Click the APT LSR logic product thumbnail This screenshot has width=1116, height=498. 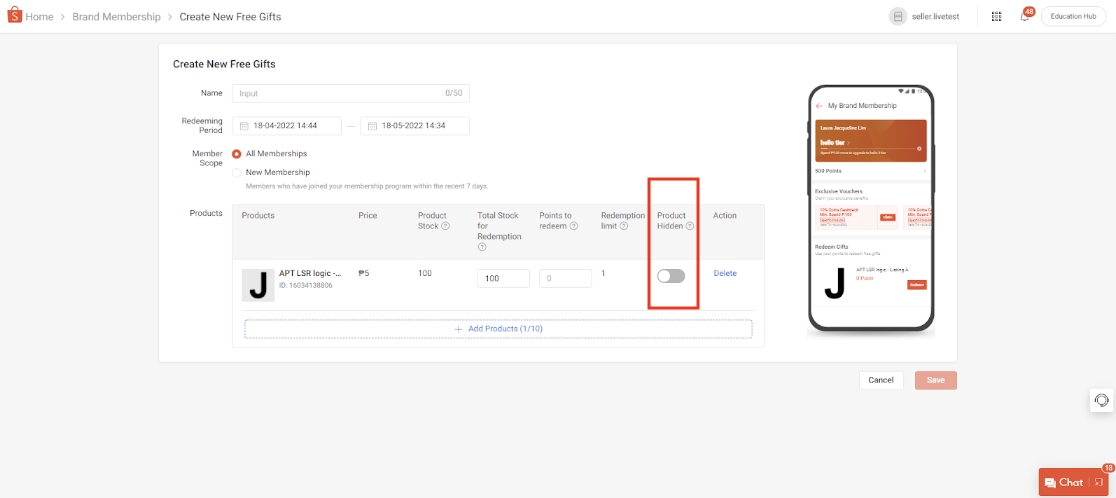(x=258, y=285)
